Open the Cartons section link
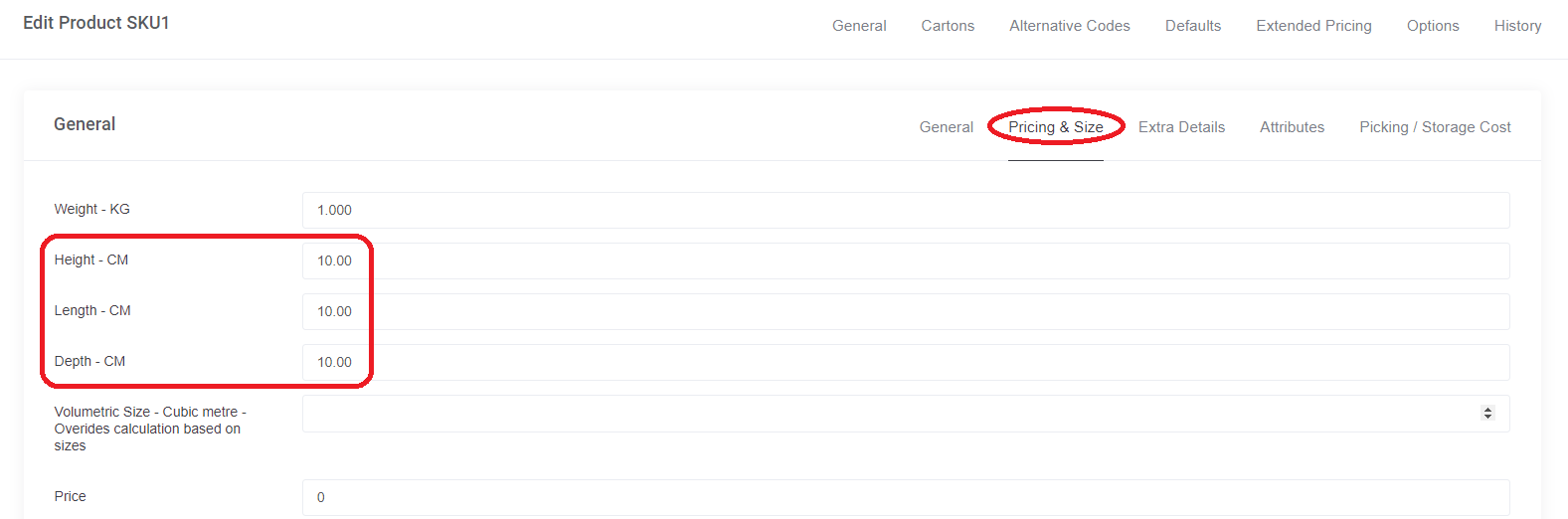 [x=948, y=26]
